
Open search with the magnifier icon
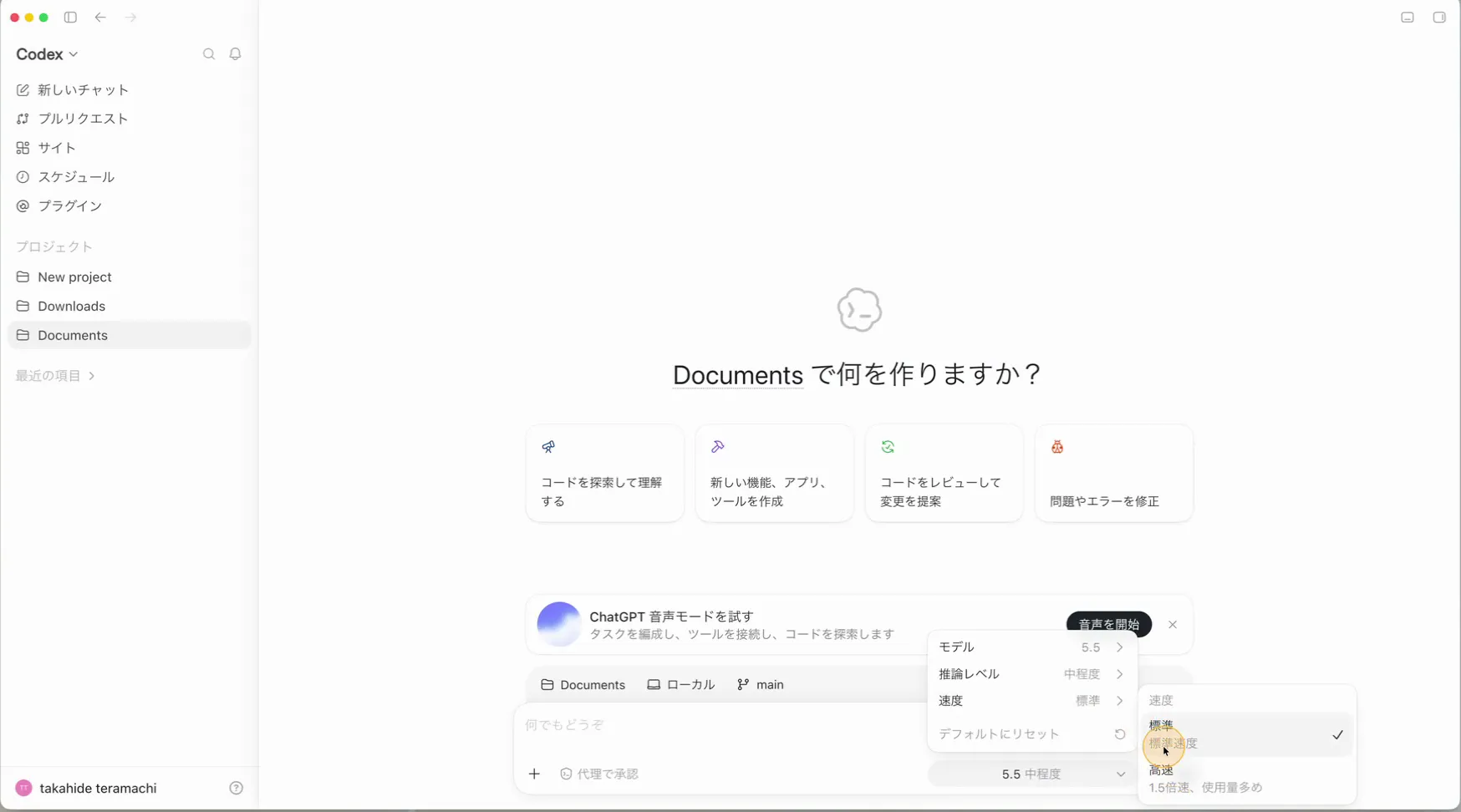(209, 54)
